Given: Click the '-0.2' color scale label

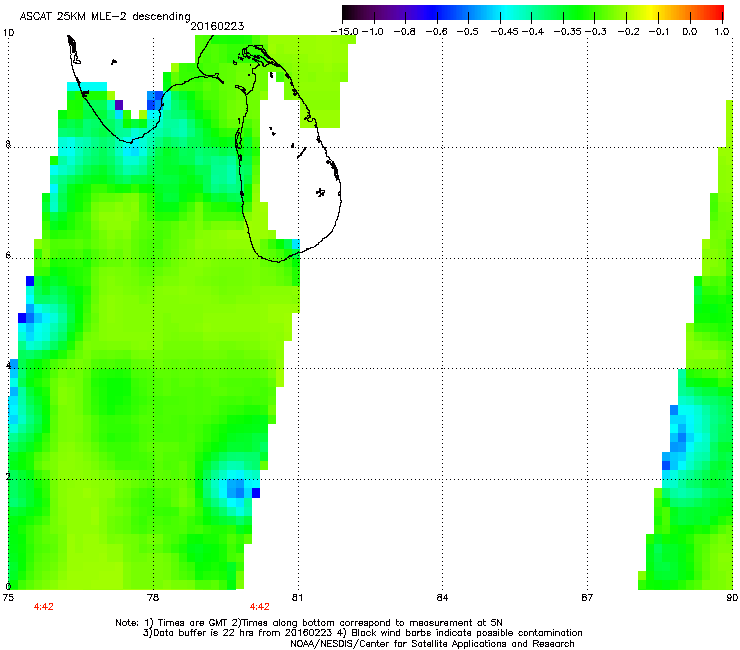Looking at the screenshot, I should point(629,32).
